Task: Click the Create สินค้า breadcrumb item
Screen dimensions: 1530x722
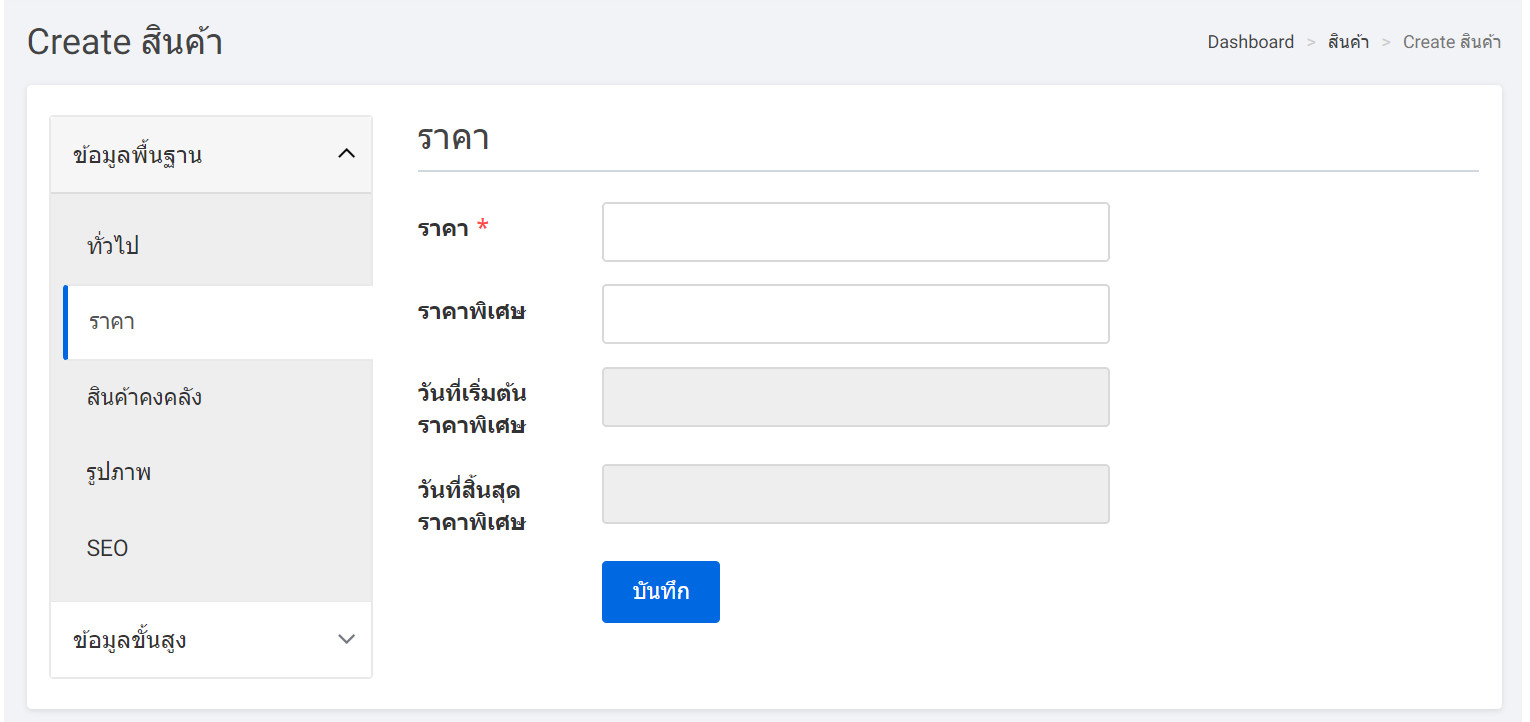Action: click(1452, 42)
